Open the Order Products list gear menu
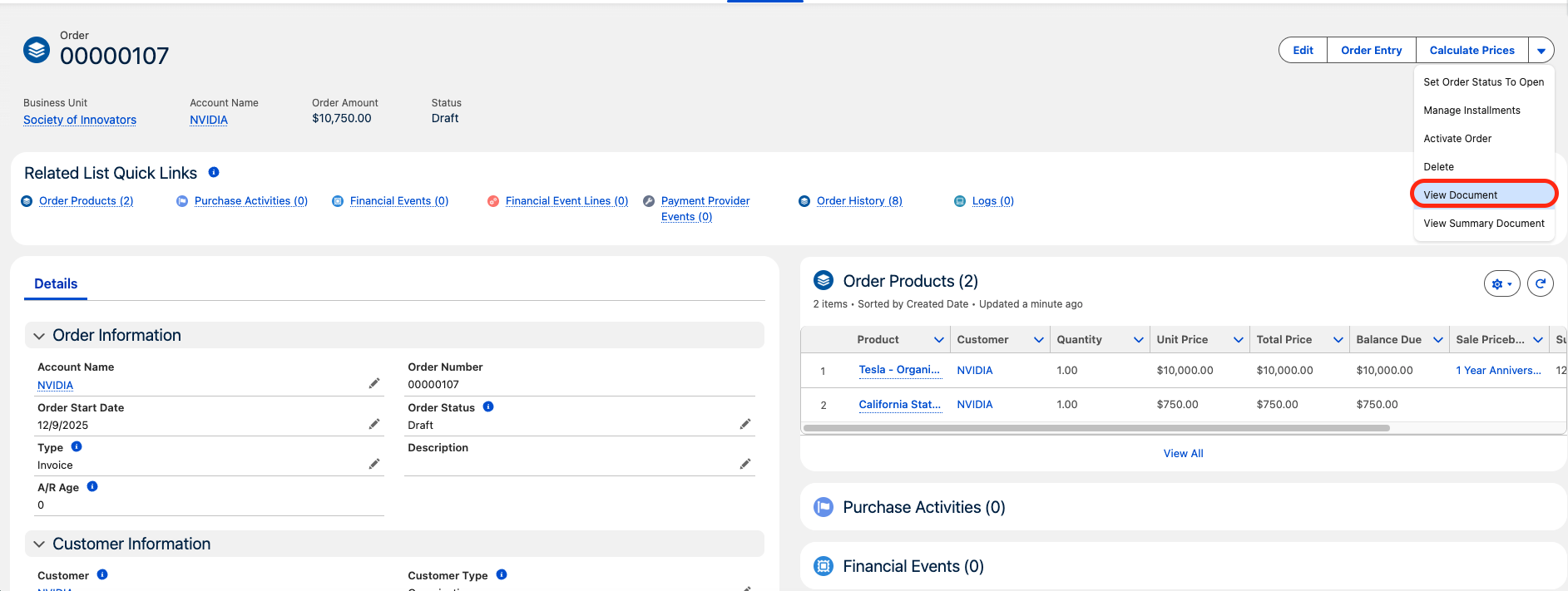The width and height of the screenshot is (1568, 591). tap(1502, 283)
